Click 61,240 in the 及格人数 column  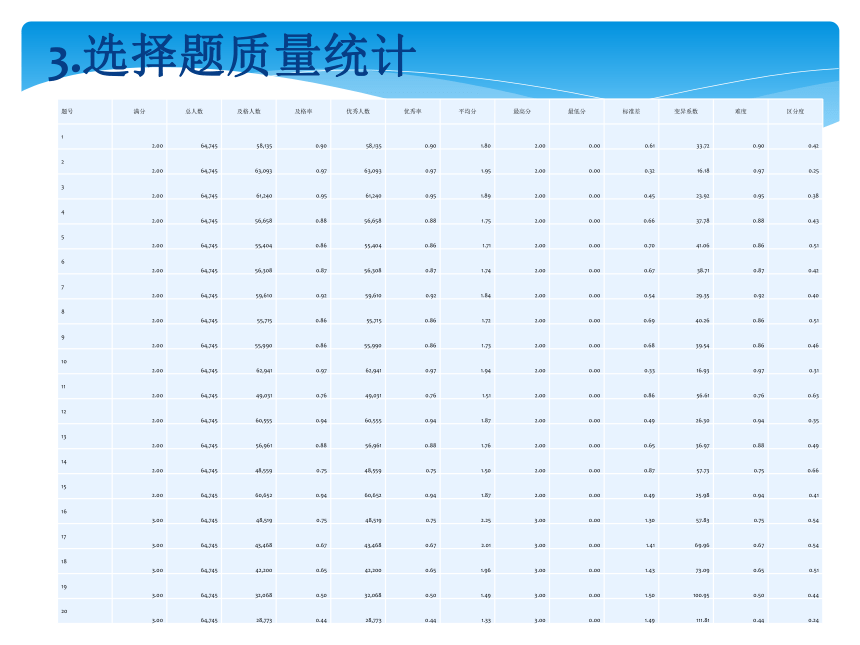click(264, 196)
